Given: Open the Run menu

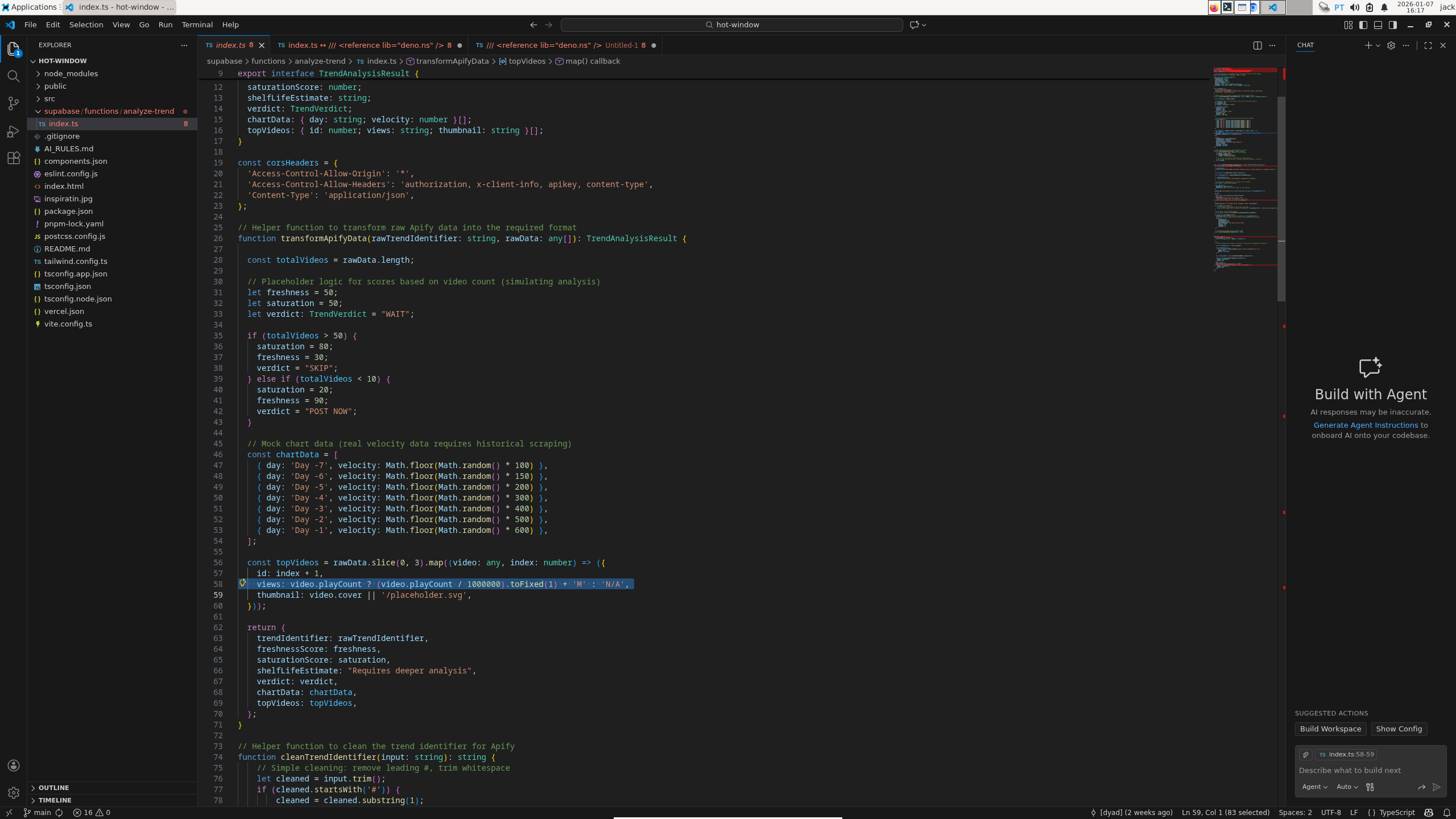Looking at the screenshot, I should [165, 24].
